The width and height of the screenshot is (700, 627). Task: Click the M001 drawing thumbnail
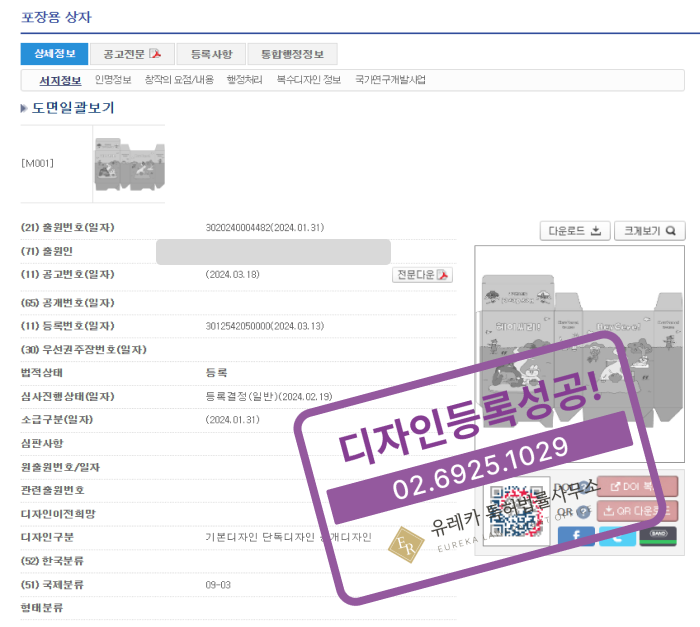[128, 163]
